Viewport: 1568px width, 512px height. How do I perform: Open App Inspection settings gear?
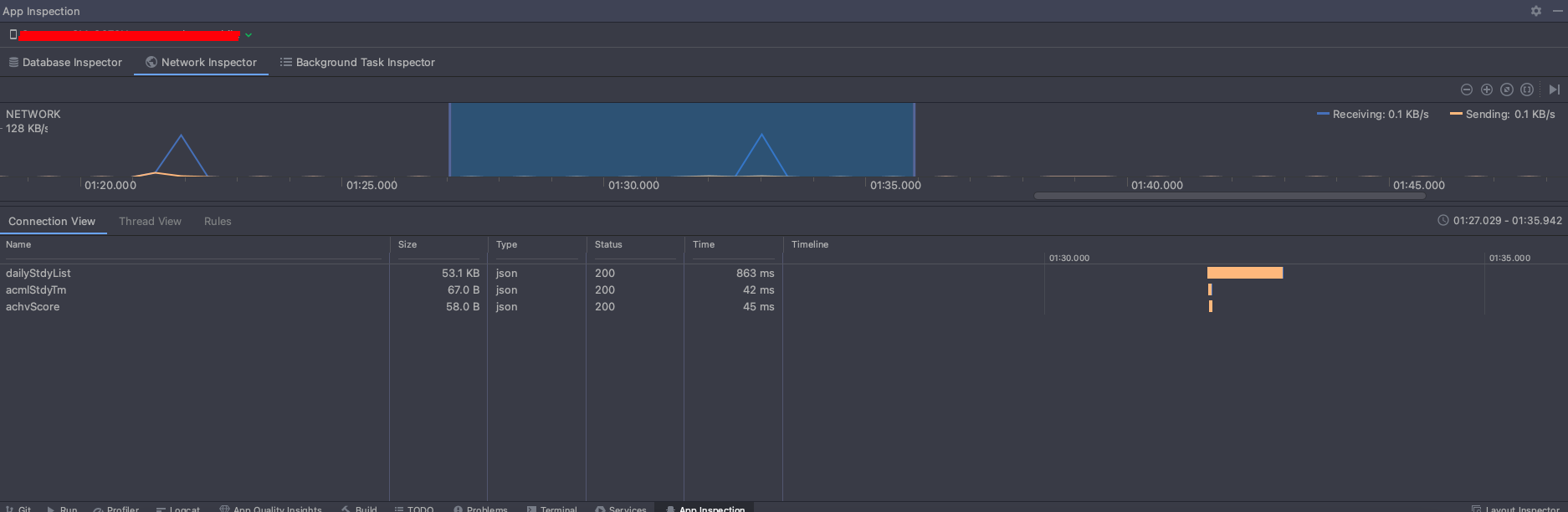coord(1535,11)
